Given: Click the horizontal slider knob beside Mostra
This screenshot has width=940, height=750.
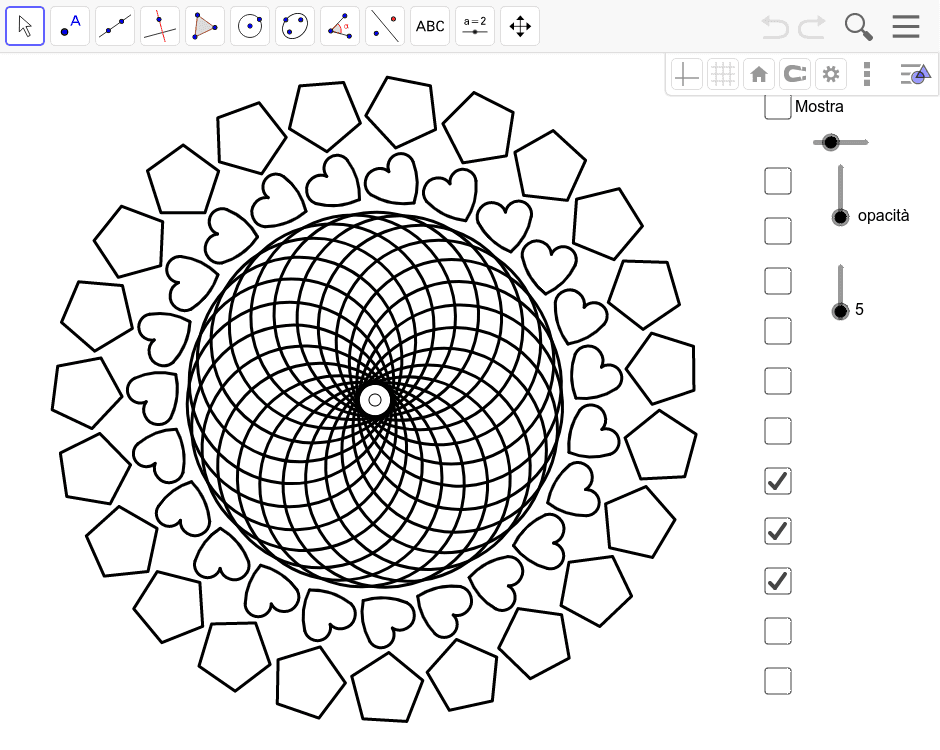Looking at the screenshot, I should coord(830,142).
